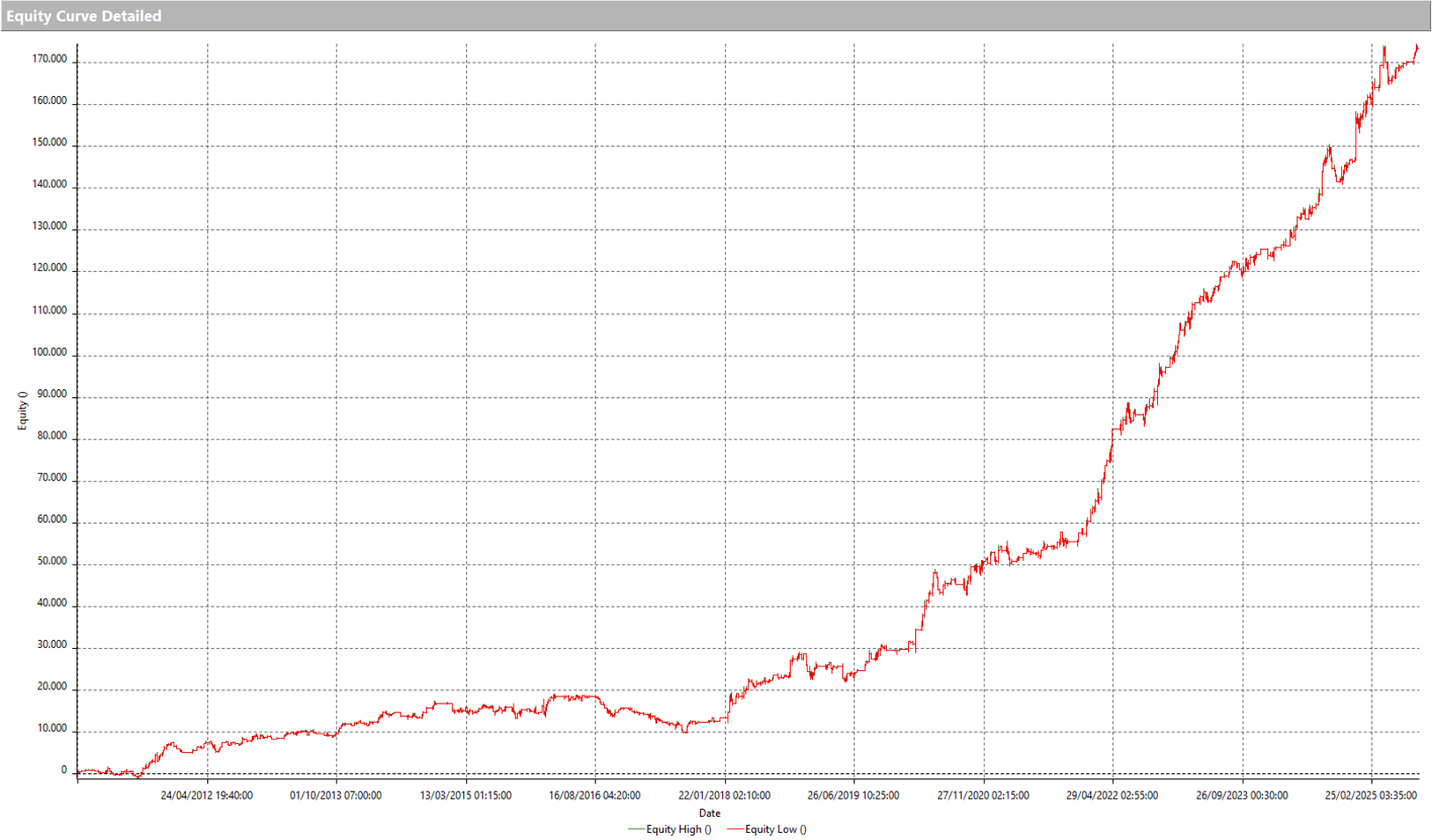Click the 0 value on equity axis
Viewport: 1432px width, 840px height.
[x=63, y=770]
